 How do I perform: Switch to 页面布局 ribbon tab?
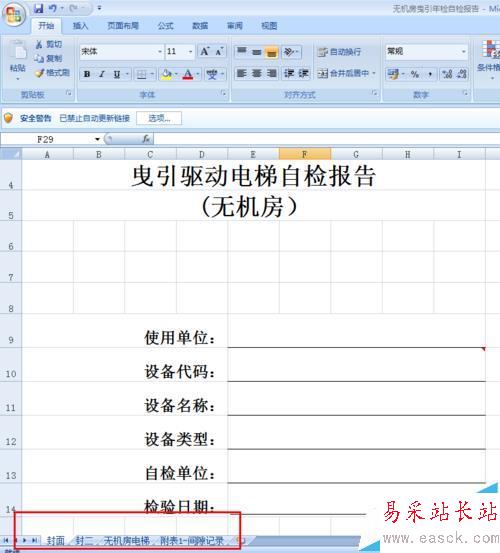[123, 26]
